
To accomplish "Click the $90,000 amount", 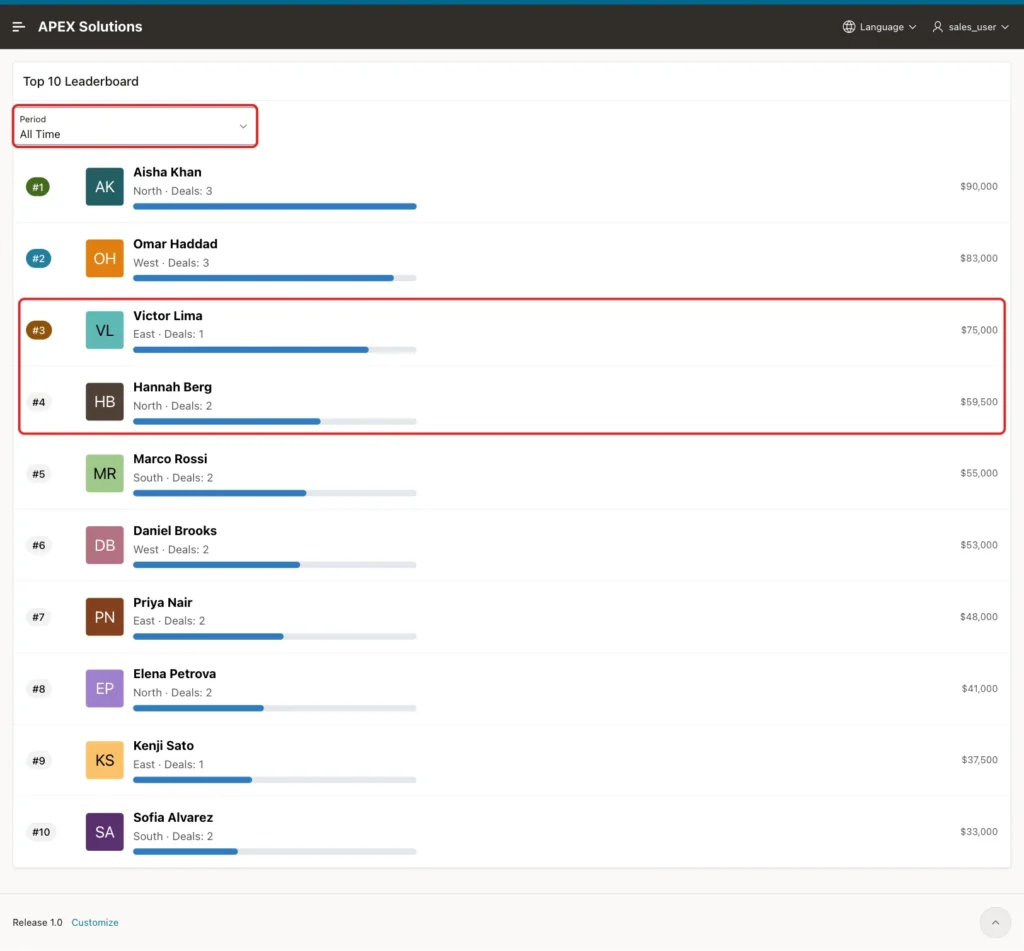I will 978,186.
